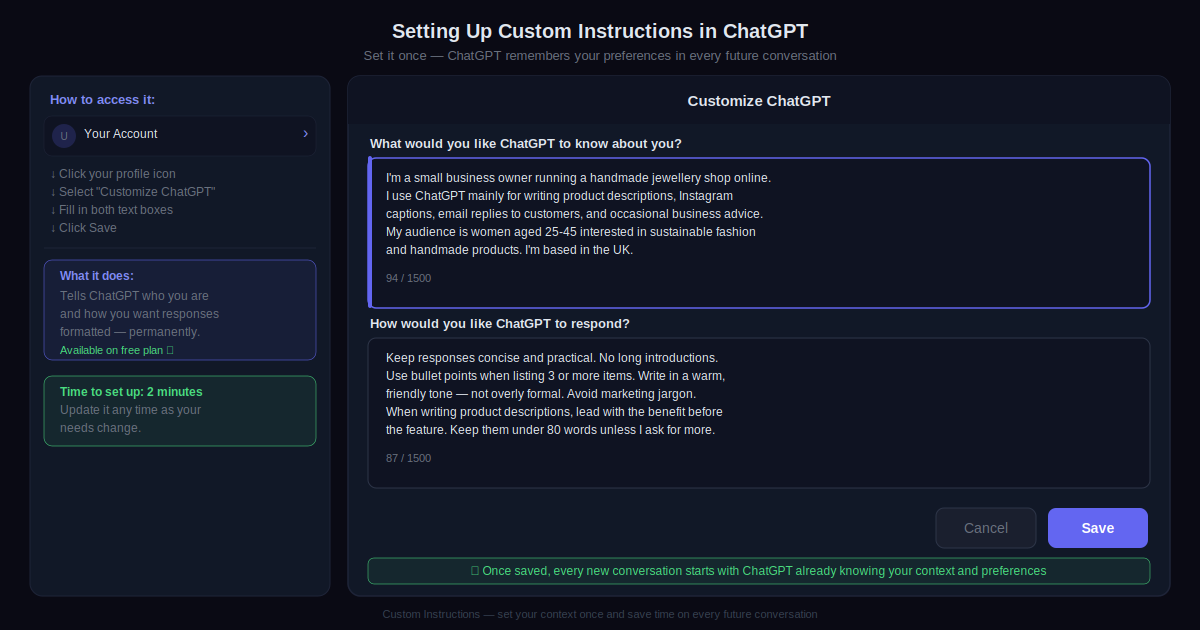The image size is (1200, 630).
Task: Click the "94 / 1500" character counter
Action: tap(408, 278)
